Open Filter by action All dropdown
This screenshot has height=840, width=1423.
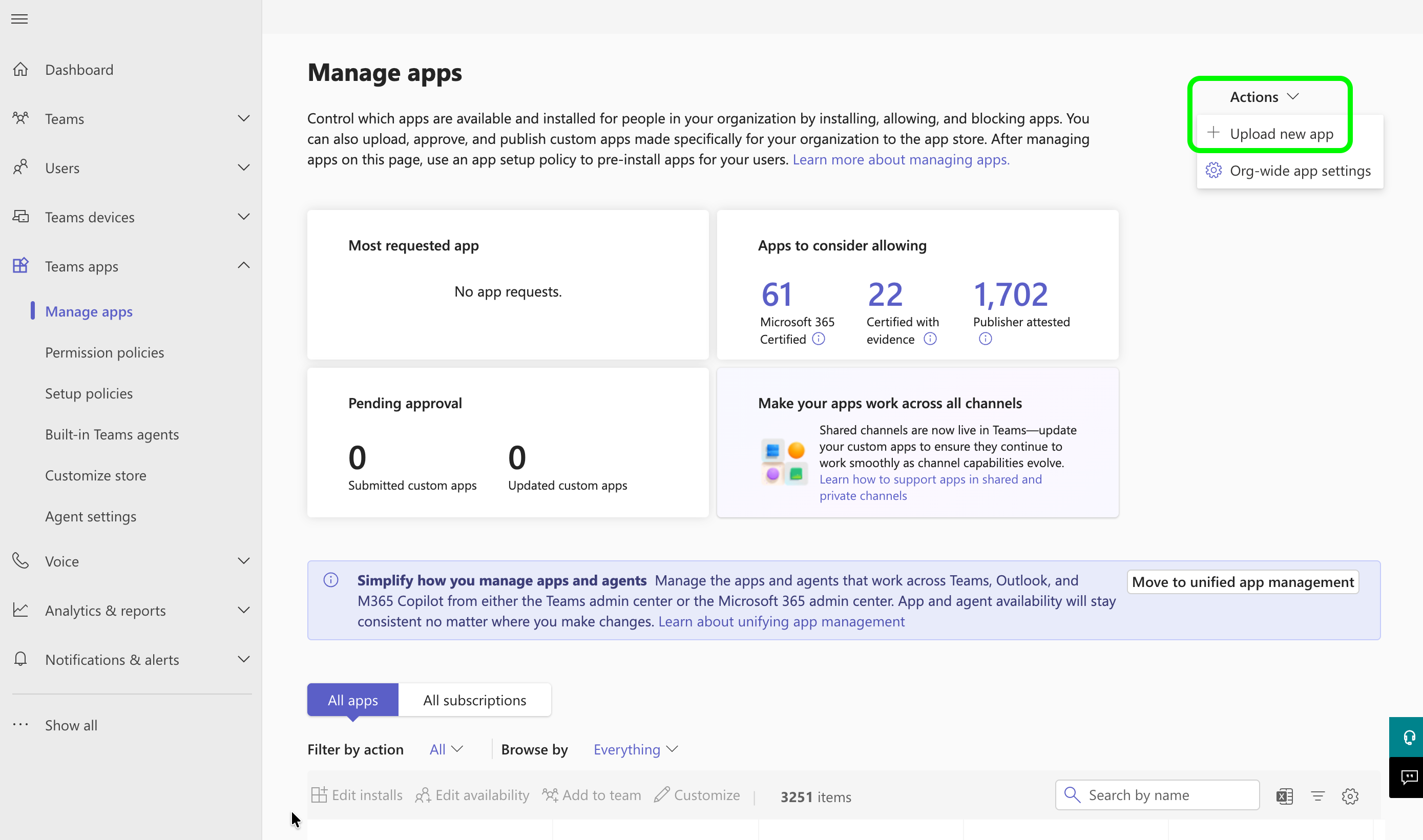click(446, 749)
